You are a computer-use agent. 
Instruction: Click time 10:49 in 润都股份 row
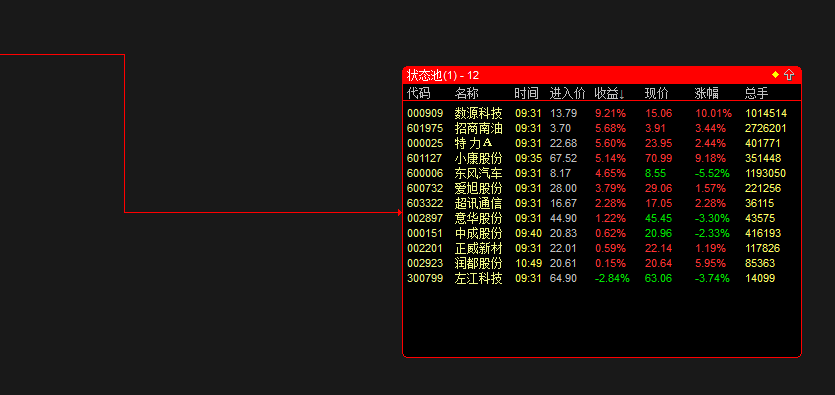(x=528, y=263)
